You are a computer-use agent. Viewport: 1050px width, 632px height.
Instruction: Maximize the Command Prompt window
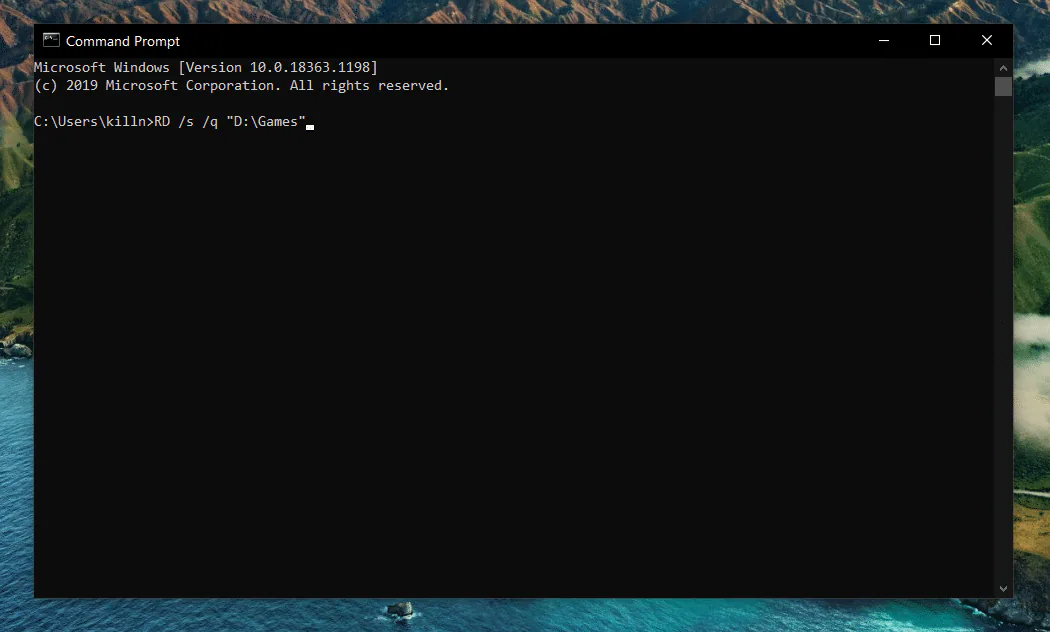935,40
